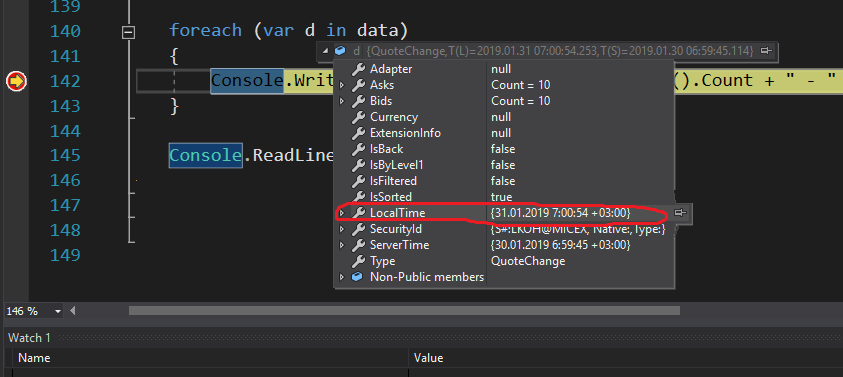The width and height of the screenshot is (843, 377).
Task: Pin the LocalTime value to source
Action: tap(681, 213)
